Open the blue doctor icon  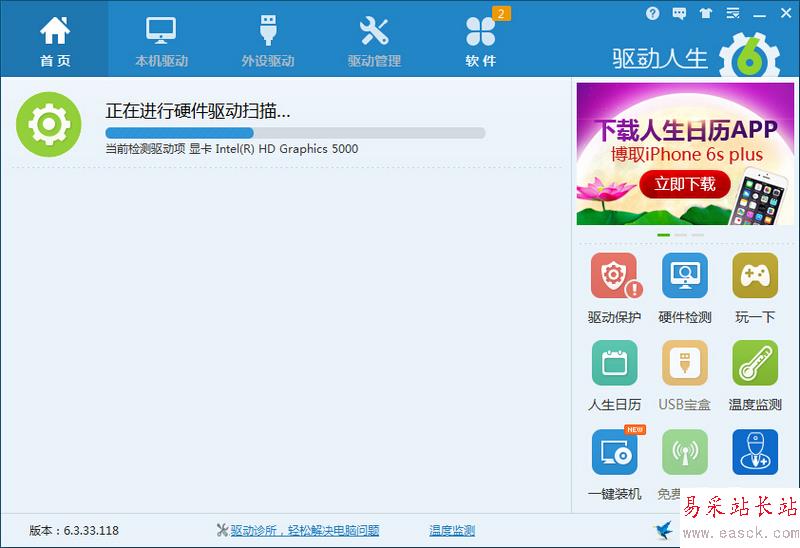[755, 452]
